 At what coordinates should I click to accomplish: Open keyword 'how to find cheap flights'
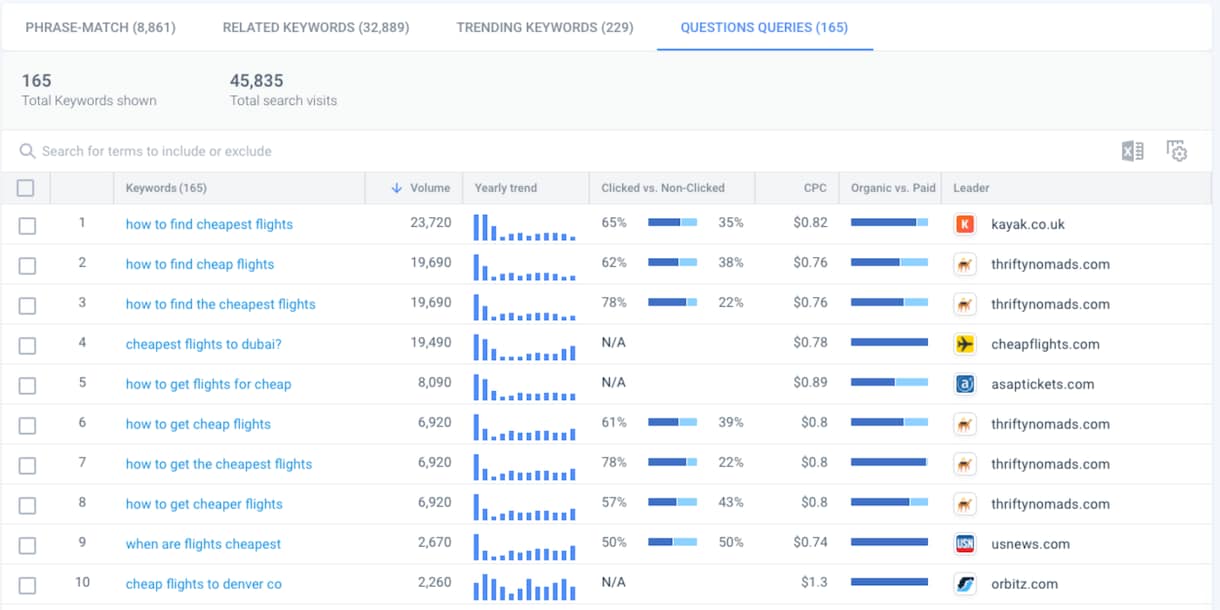coord(200,264)
